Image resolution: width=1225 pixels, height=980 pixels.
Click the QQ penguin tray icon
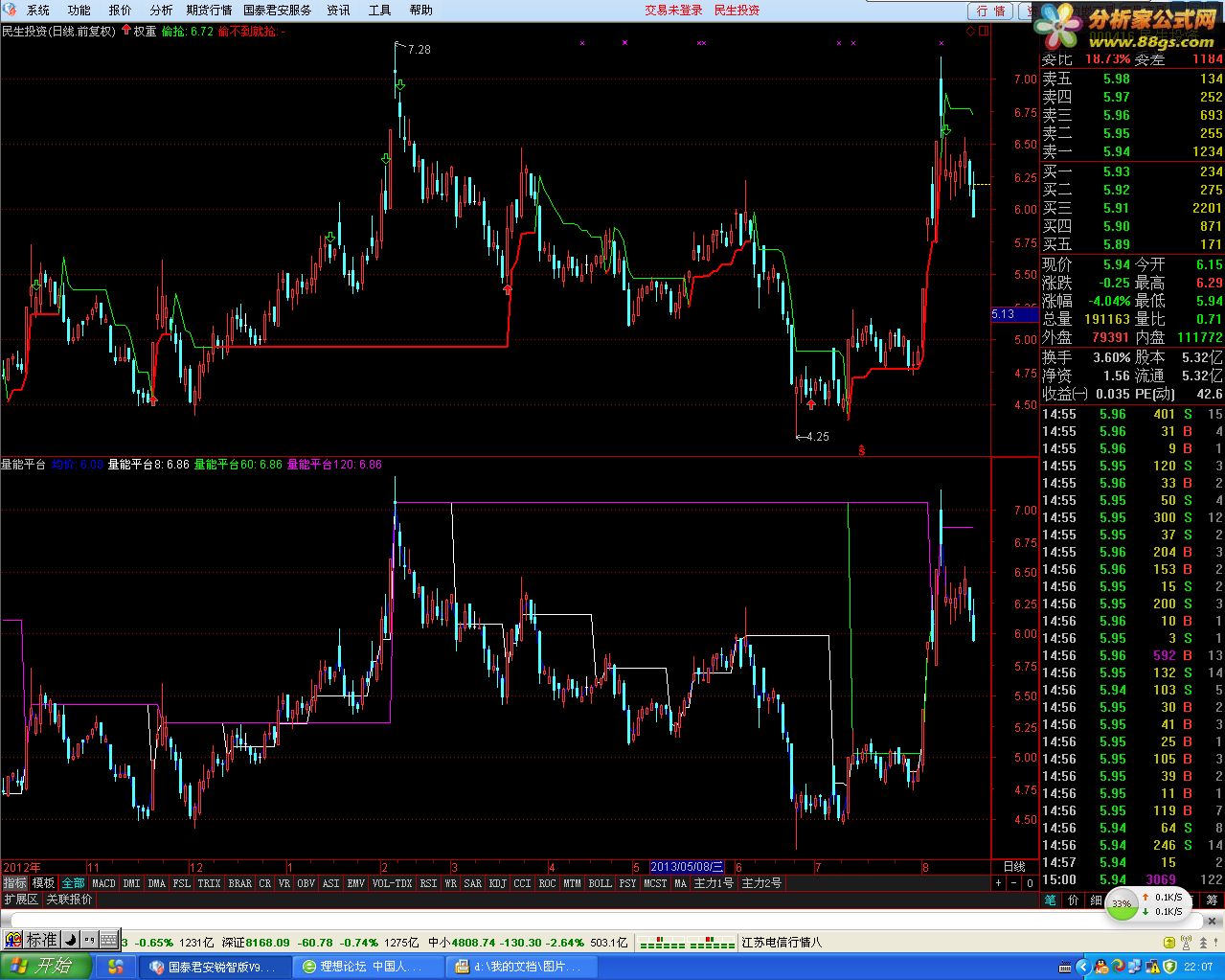click(x=1100, y=967)
